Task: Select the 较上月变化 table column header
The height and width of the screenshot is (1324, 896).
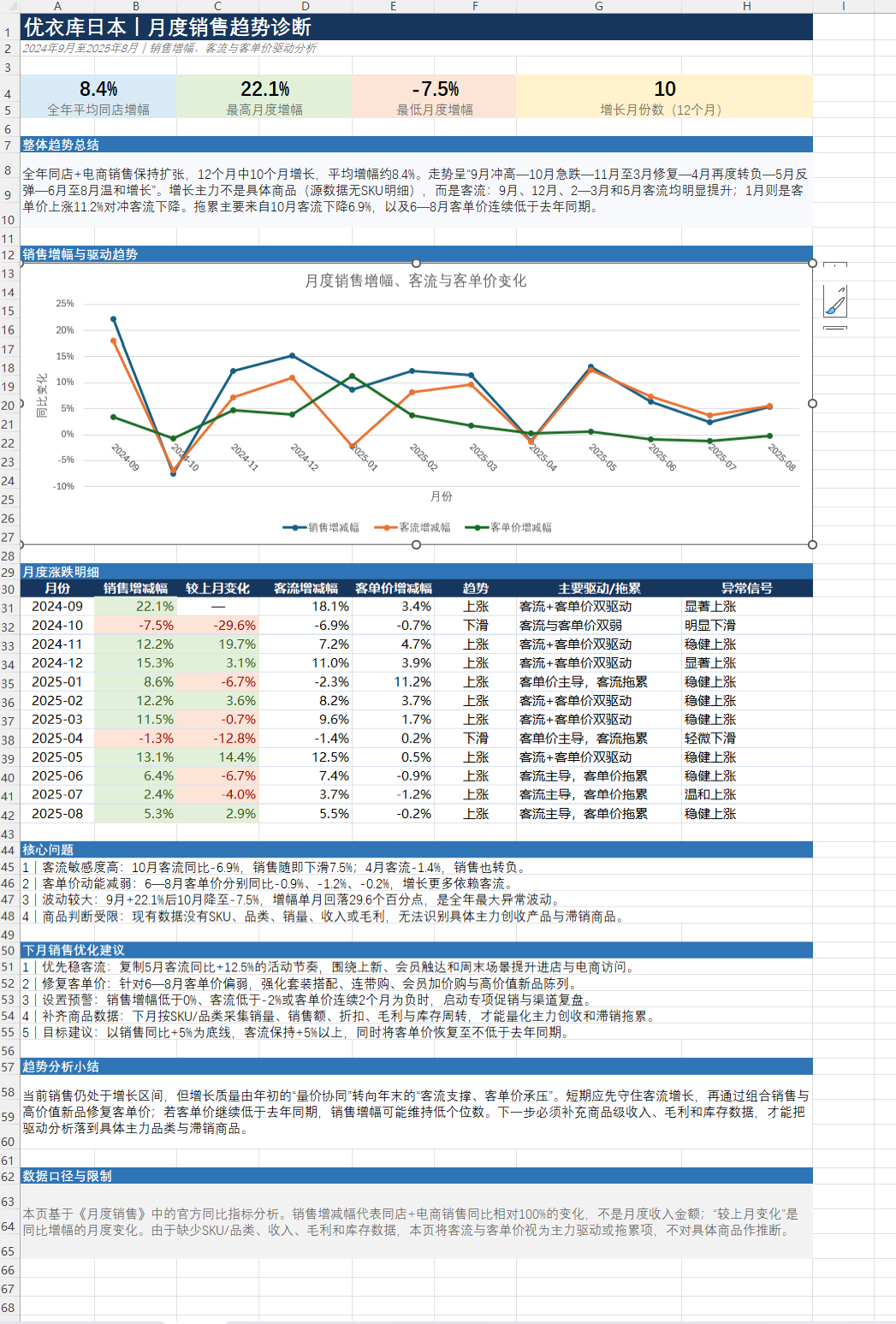Action: click(218, 589)
